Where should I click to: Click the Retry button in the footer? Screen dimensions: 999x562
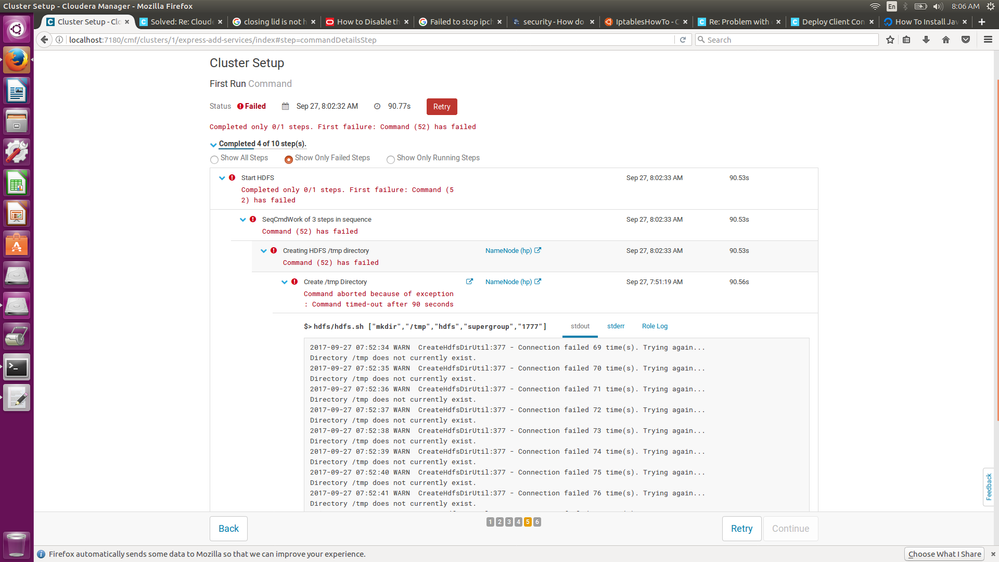point(742,529)
